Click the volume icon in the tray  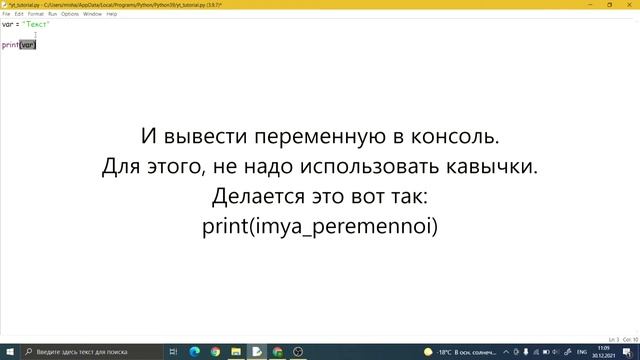pos(556,352)
